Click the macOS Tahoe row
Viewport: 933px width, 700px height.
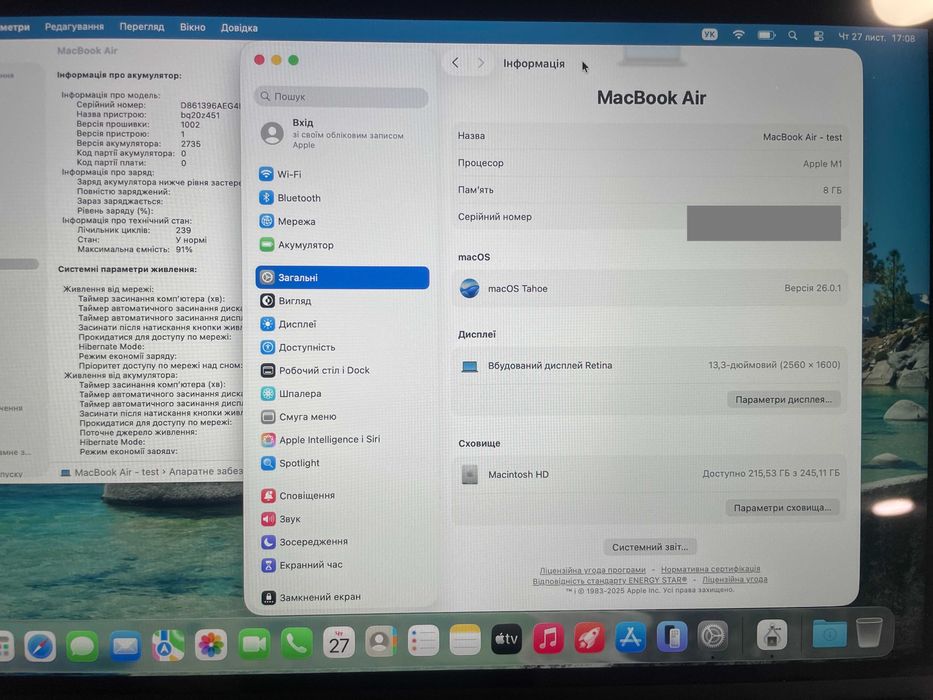pos(650,288)
